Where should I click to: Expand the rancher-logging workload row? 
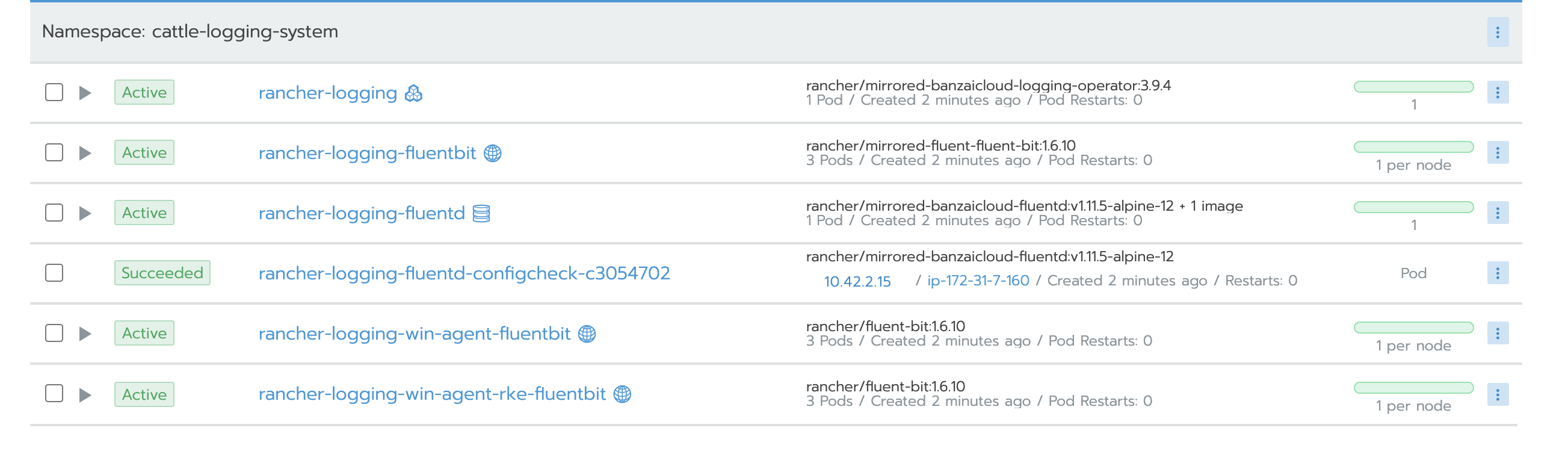(x=85, y=93)
